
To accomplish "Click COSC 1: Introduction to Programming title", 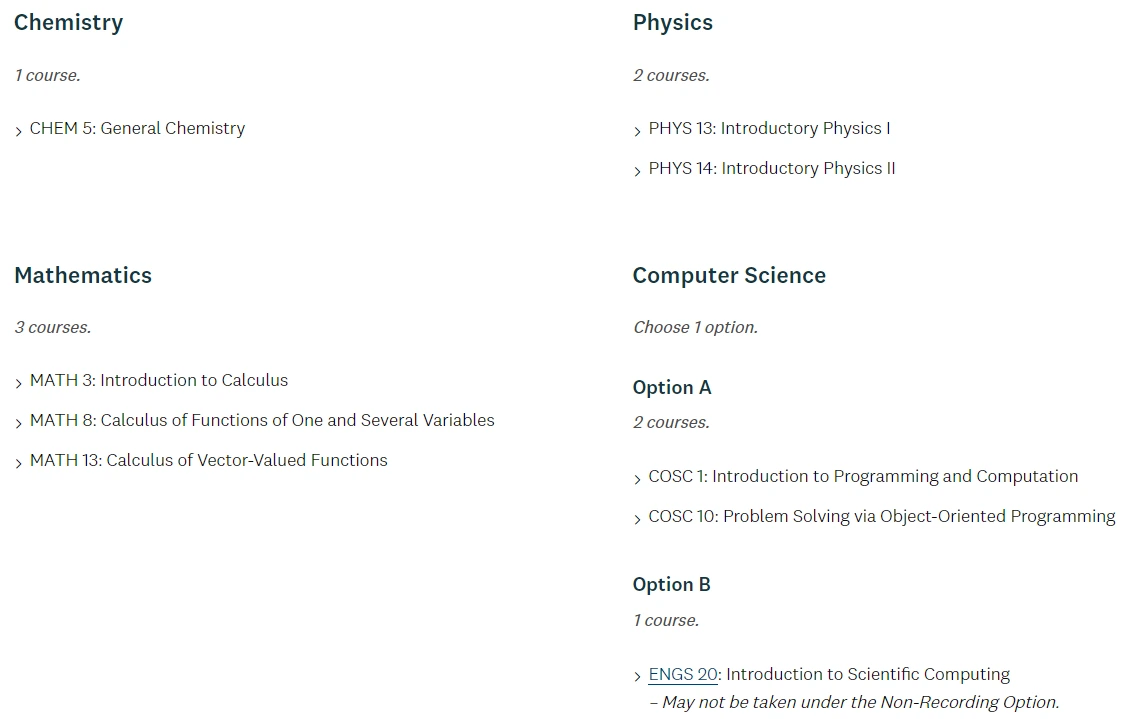I will click(x=863, y=476).
